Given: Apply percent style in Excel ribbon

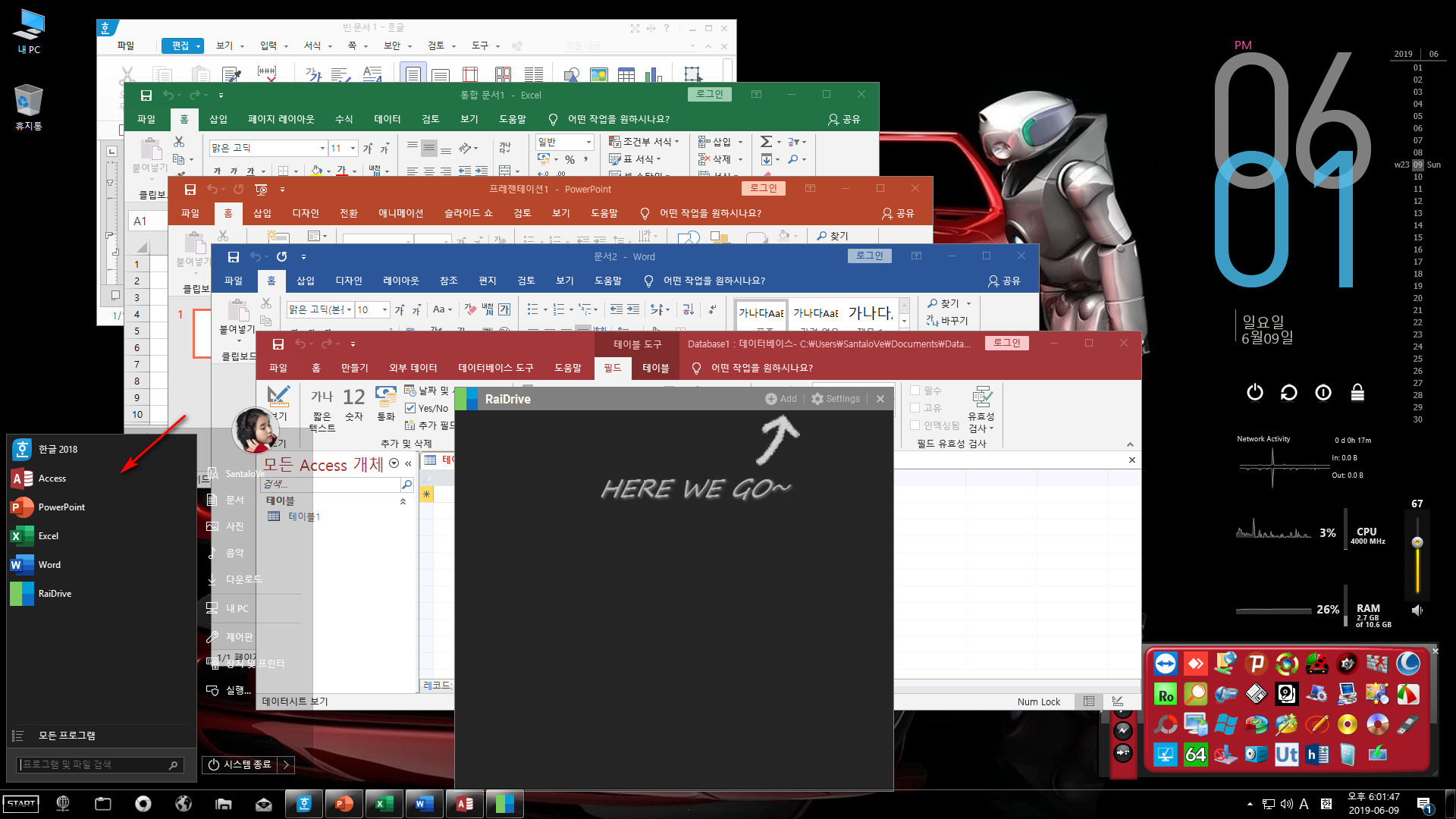Looking at the screenshot, I should [x=570, y=159].
